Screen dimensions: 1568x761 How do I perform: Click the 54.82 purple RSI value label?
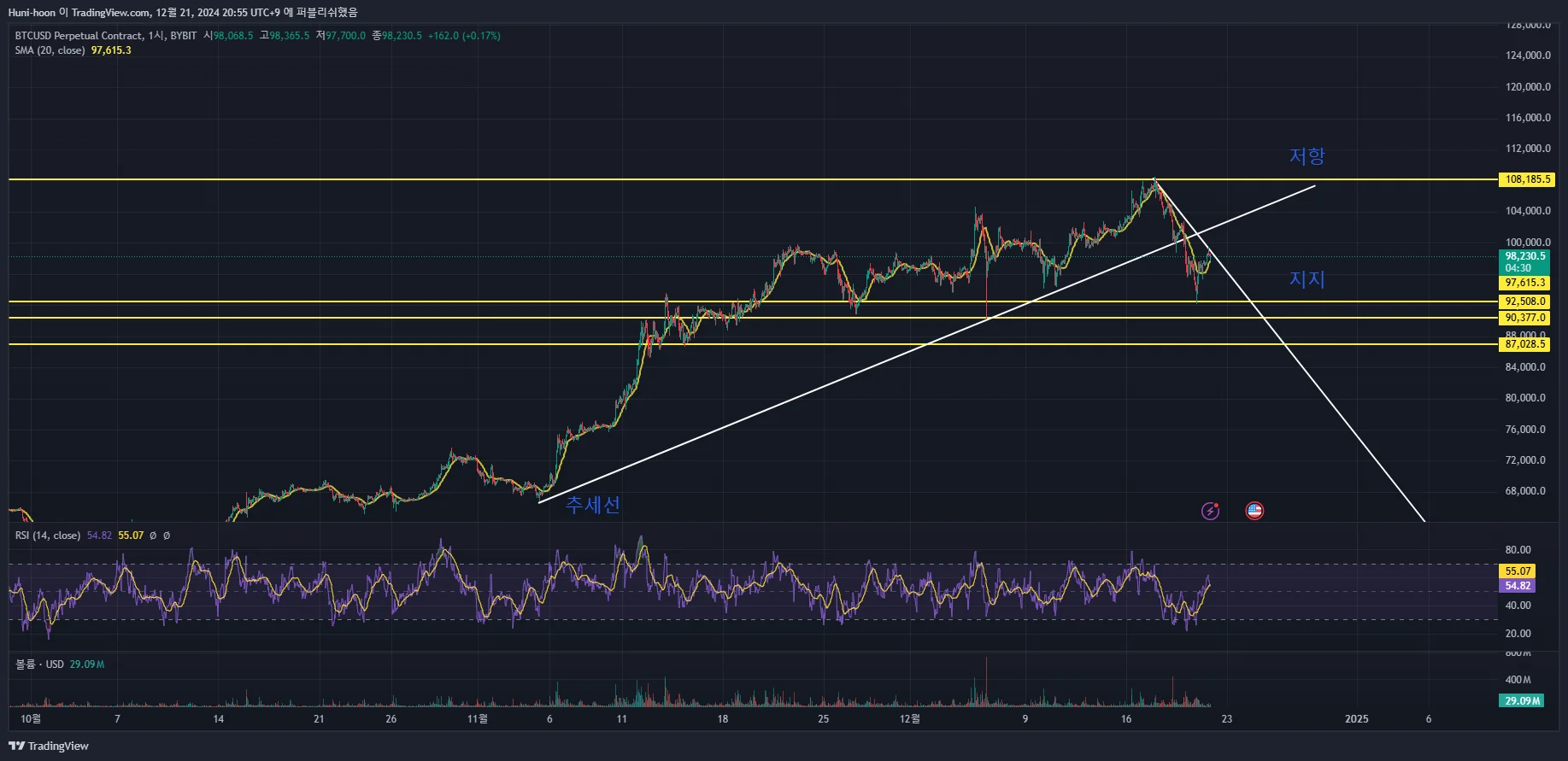click(x=1518, y=586)
